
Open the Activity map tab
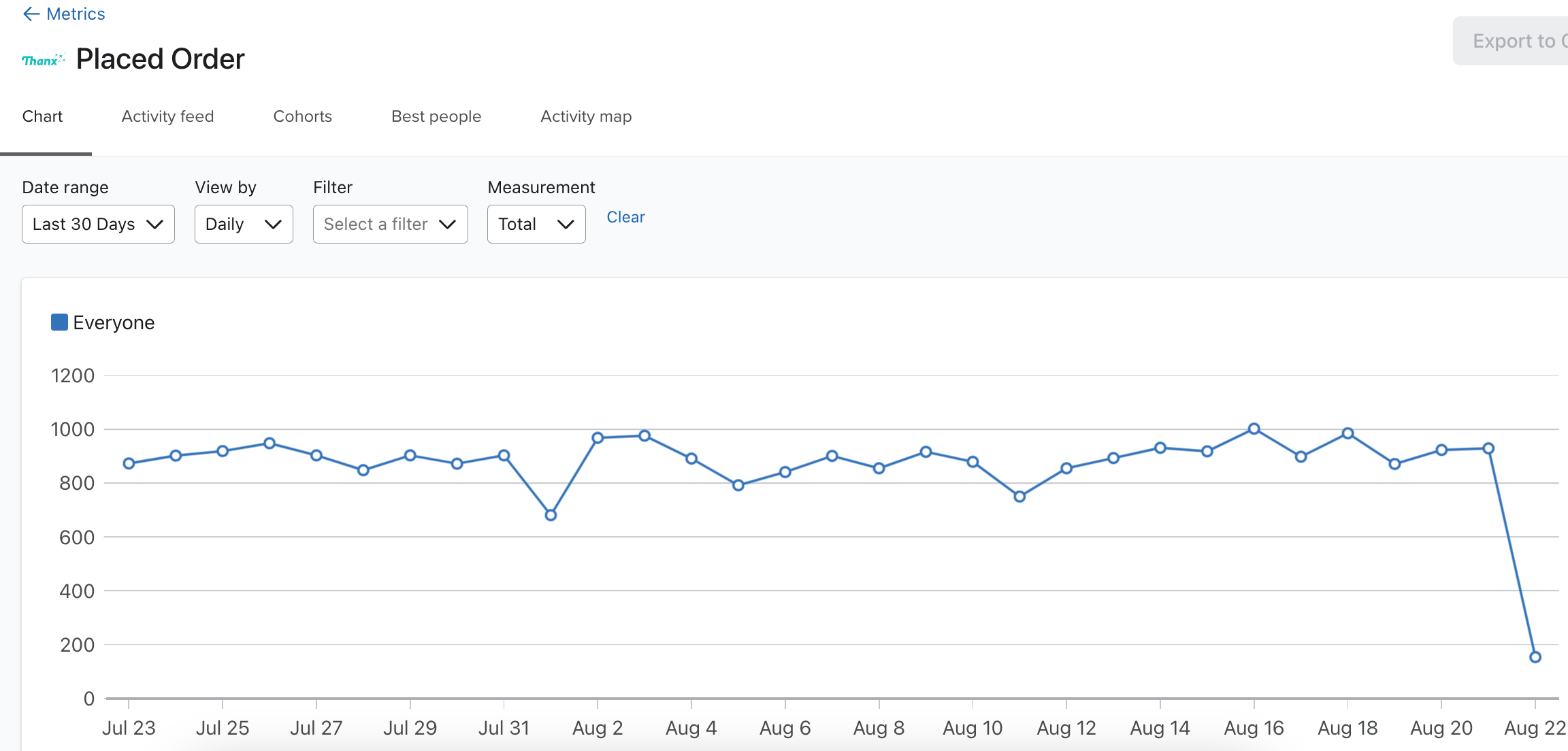(586, 116)
